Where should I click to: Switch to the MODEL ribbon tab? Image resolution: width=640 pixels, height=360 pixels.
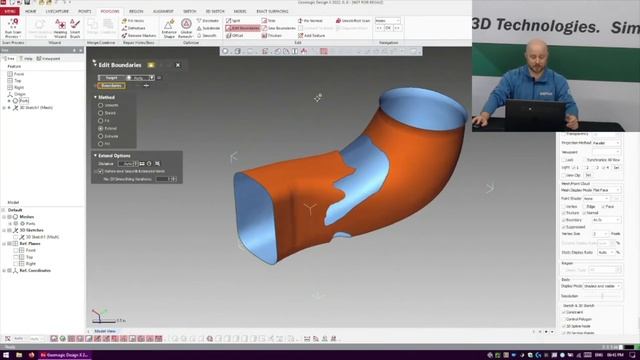(x=240, y=11)
